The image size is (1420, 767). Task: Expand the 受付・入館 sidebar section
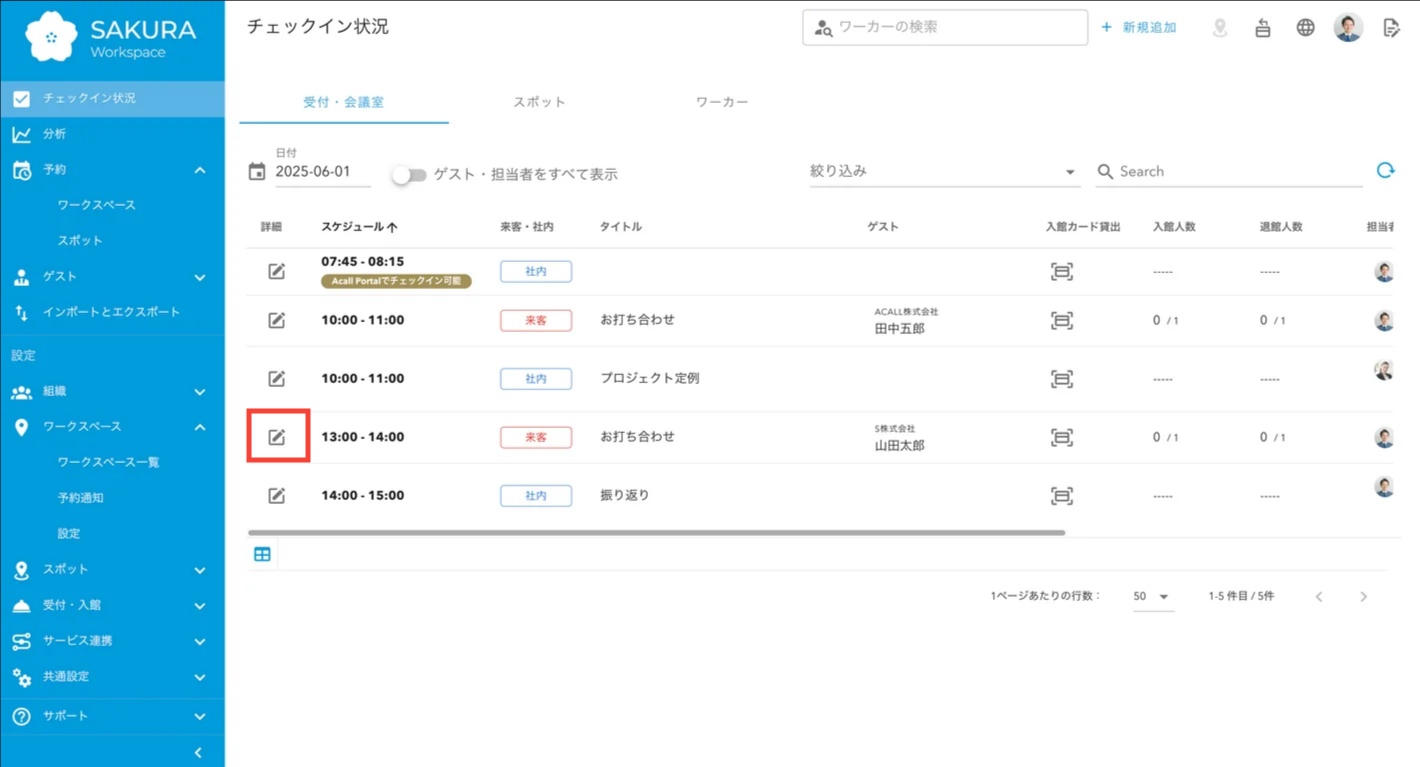point(200,606)
